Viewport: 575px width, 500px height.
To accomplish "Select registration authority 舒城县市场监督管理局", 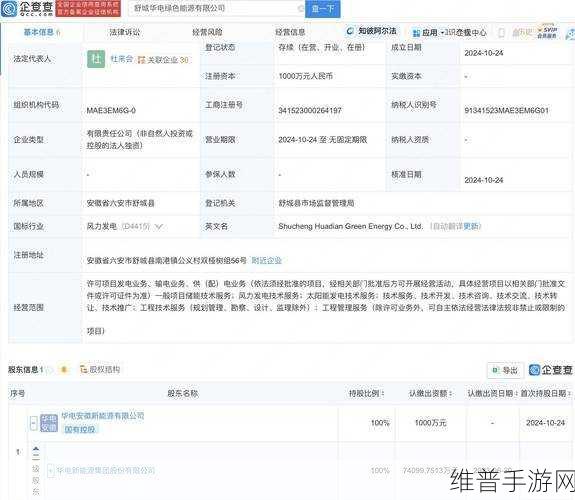I will (316, 203).
